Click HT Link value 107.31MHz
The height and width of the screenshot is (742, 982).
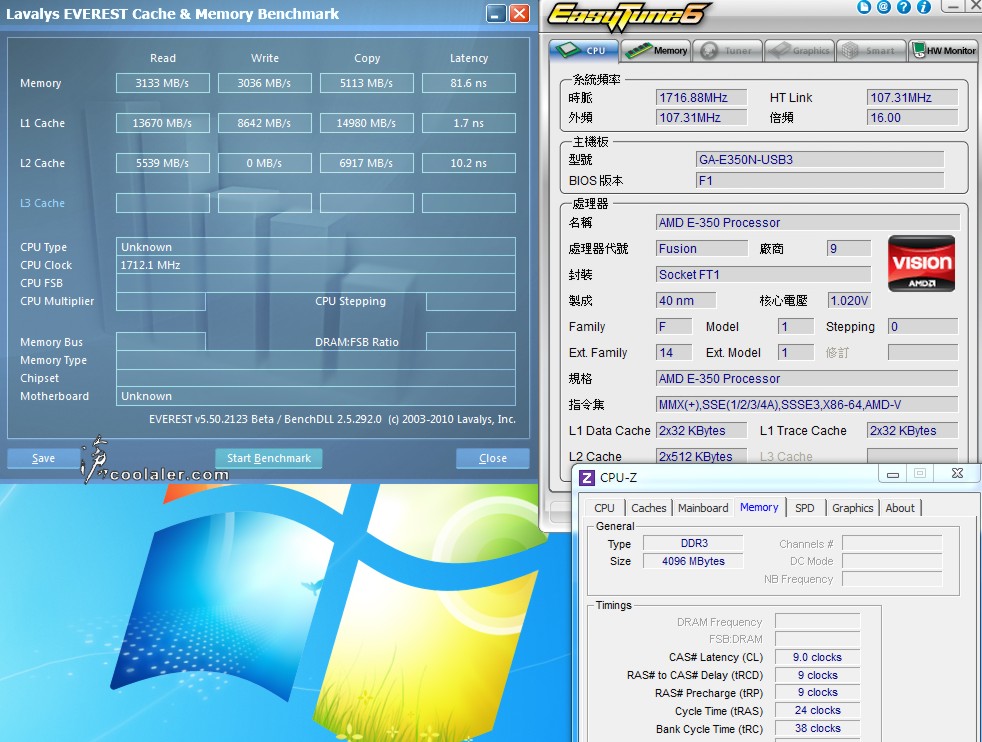pyautogui.click(x=912, y=98)
